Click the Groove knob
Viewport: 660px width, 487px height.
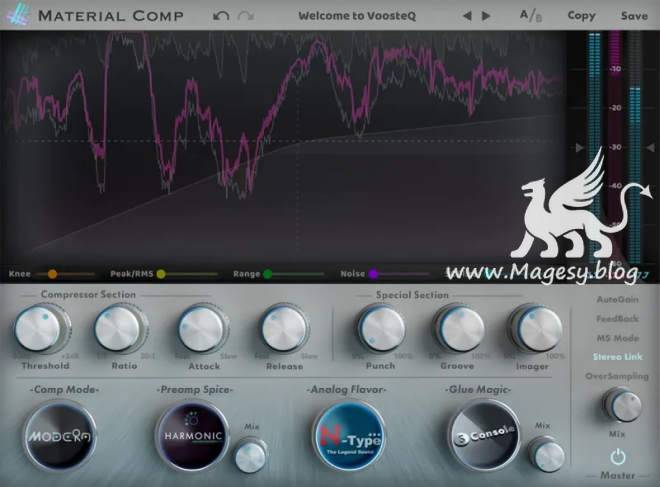pos(460,329)
